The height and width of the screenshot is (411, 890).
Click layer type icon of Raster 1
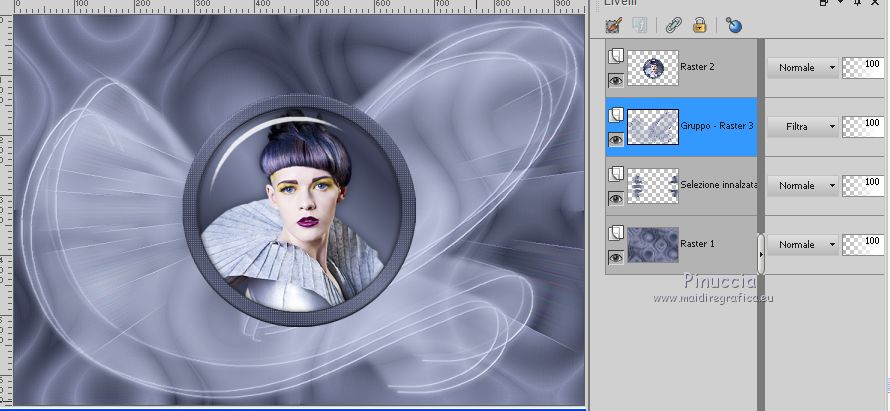coord(616,233)
